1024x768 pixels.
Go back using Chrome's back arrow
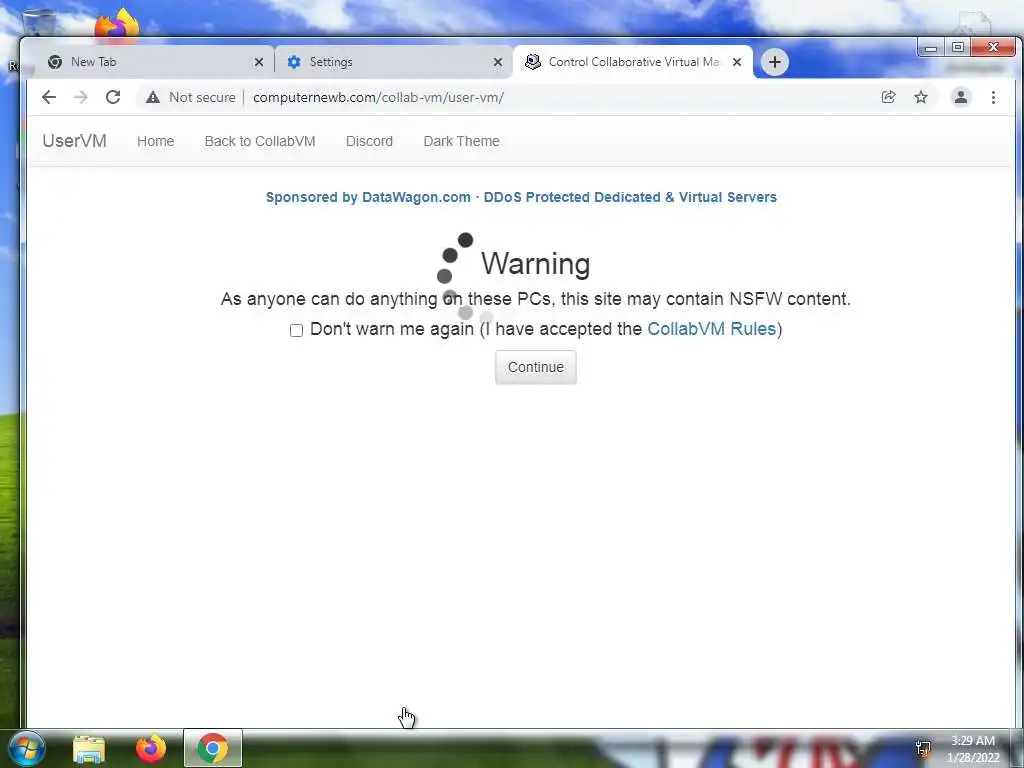coord(49,97)
